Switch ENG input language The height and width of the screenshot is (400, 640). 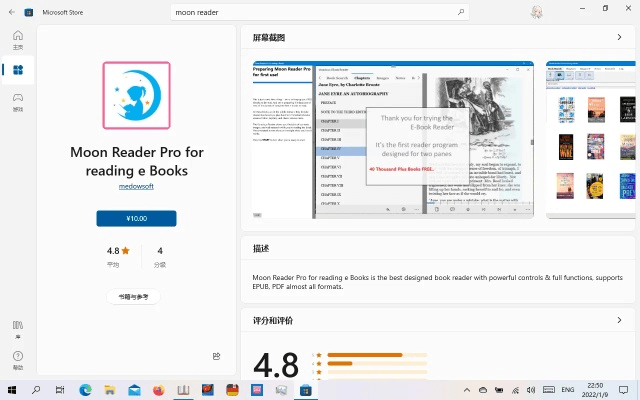568,390
